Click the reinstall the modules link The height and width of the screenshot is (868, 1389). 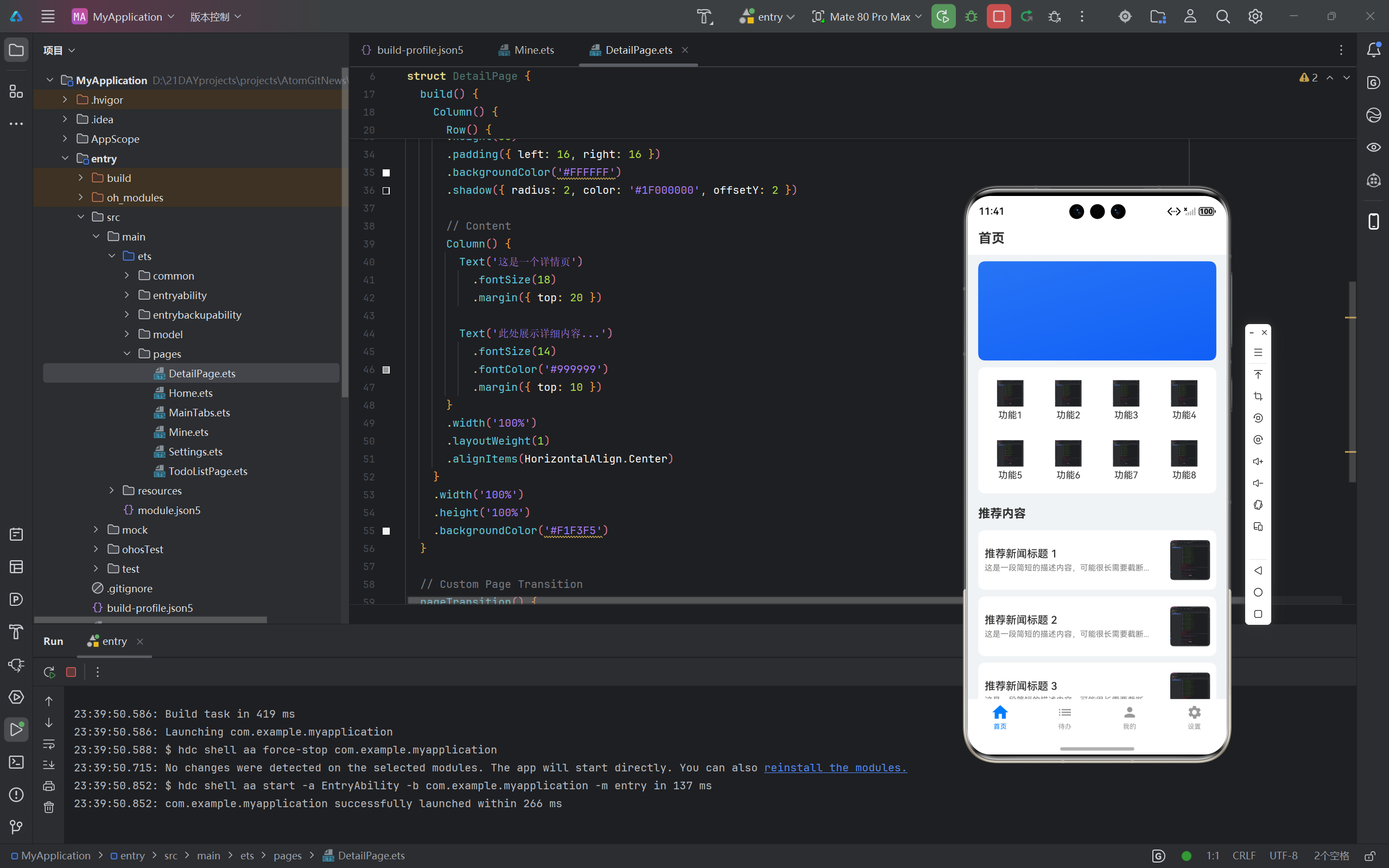(x=835, y=768)
